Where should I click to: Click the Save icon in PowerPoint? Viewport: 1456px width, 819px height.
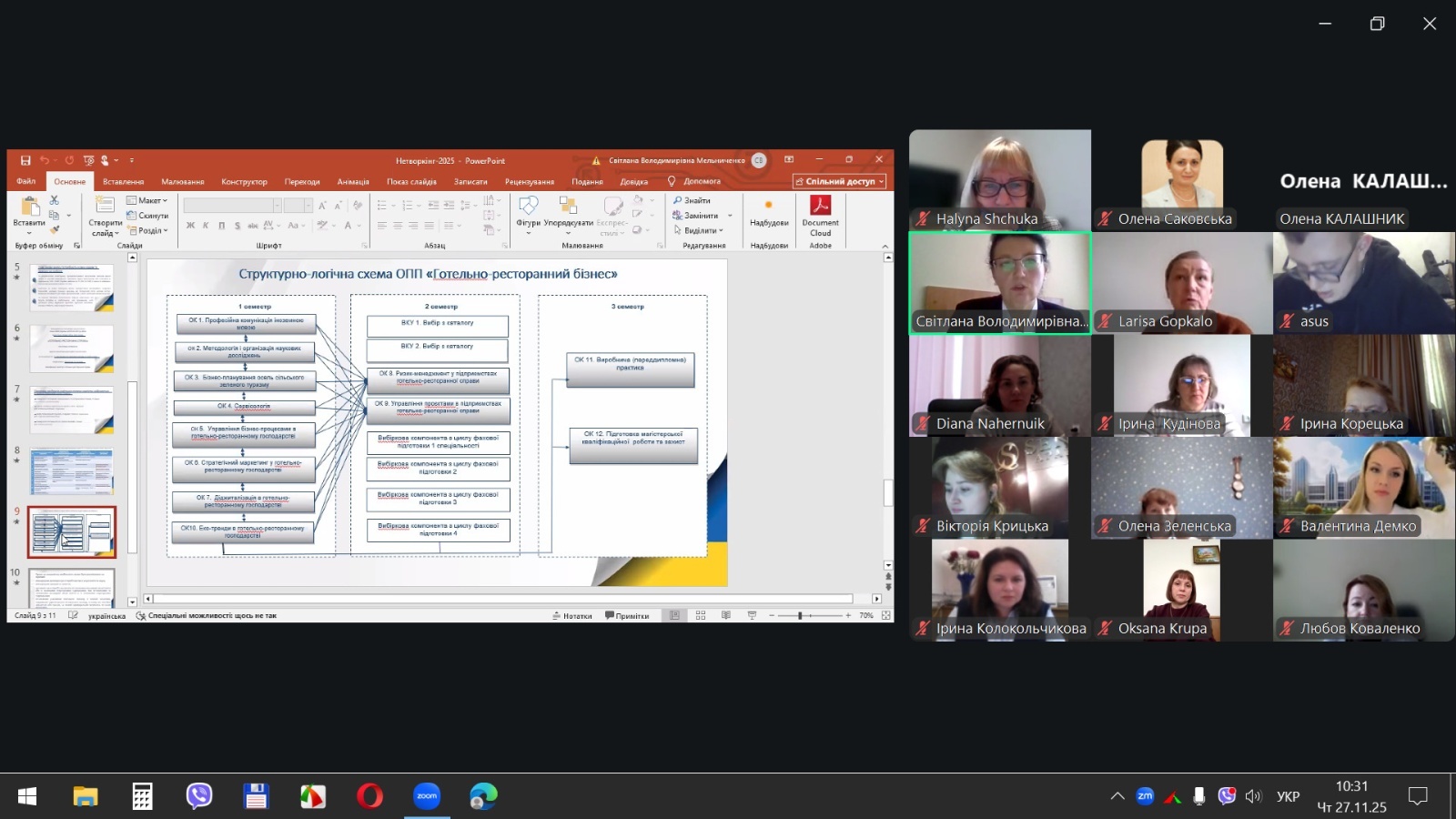(x=25, y=160)
